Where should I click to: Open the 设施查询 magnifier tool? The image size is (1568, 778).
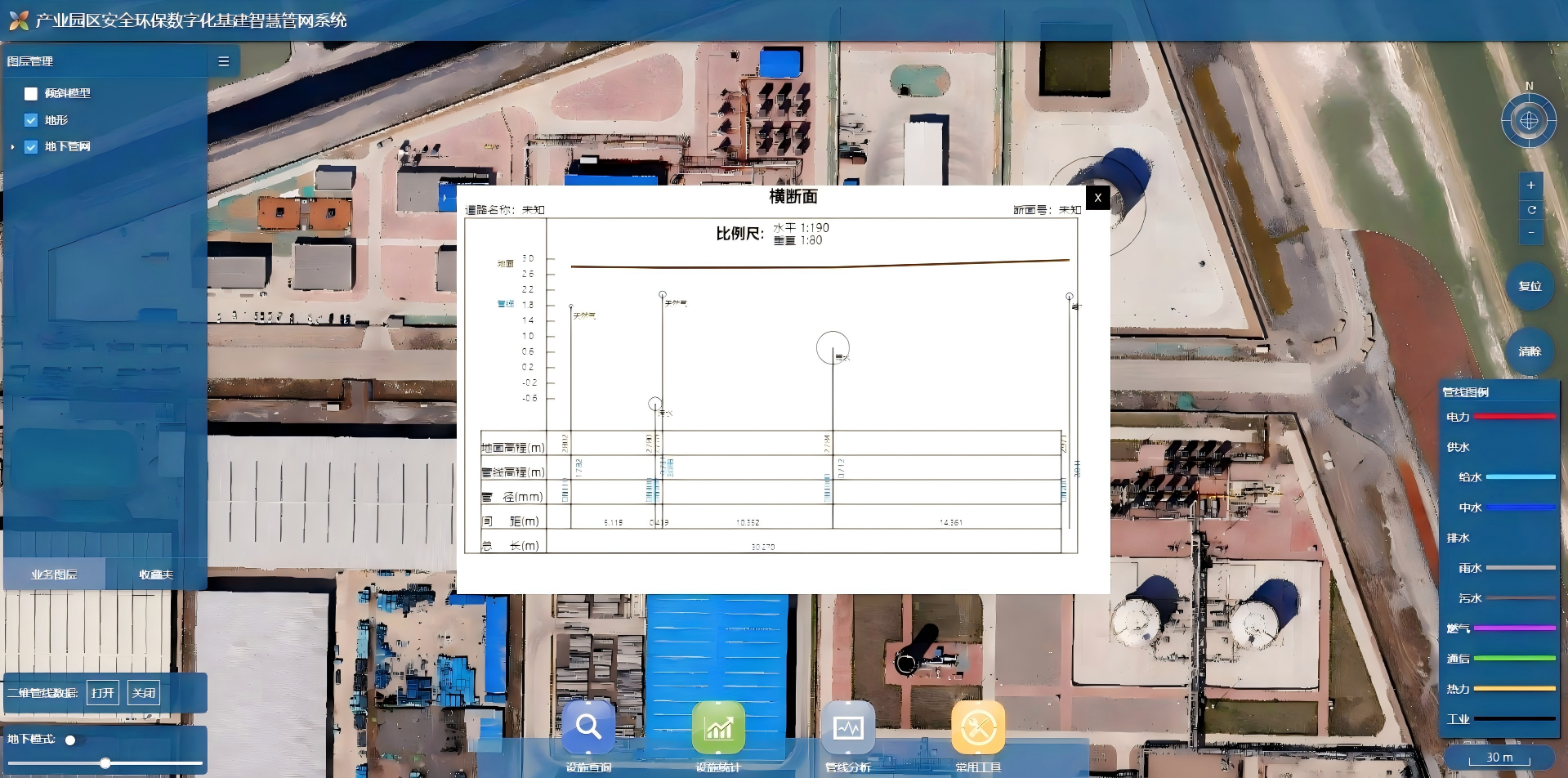pos(588,727)
